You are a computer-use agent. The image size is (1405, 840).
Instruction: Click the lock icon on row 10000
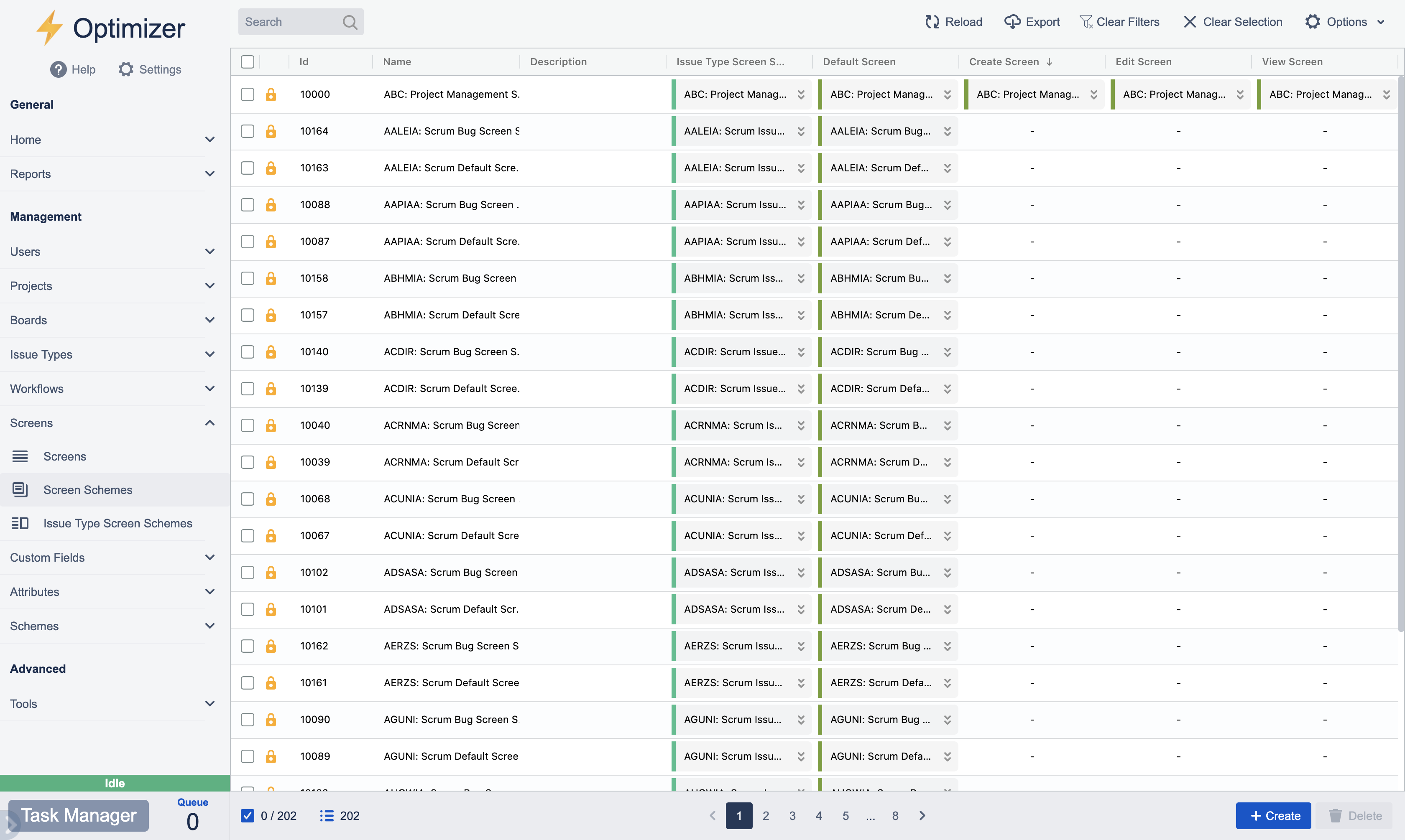[x=271, y=94]
